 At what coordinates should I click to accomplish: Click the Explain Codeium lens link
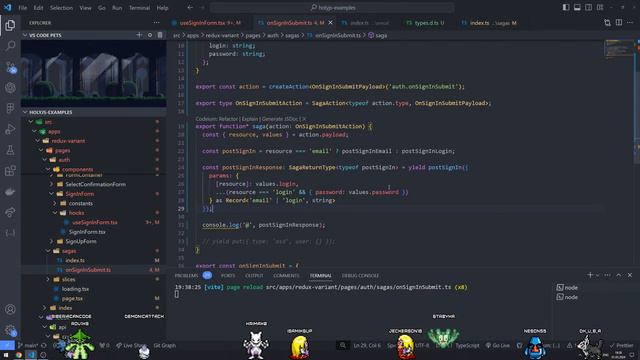tap(250, 119)
